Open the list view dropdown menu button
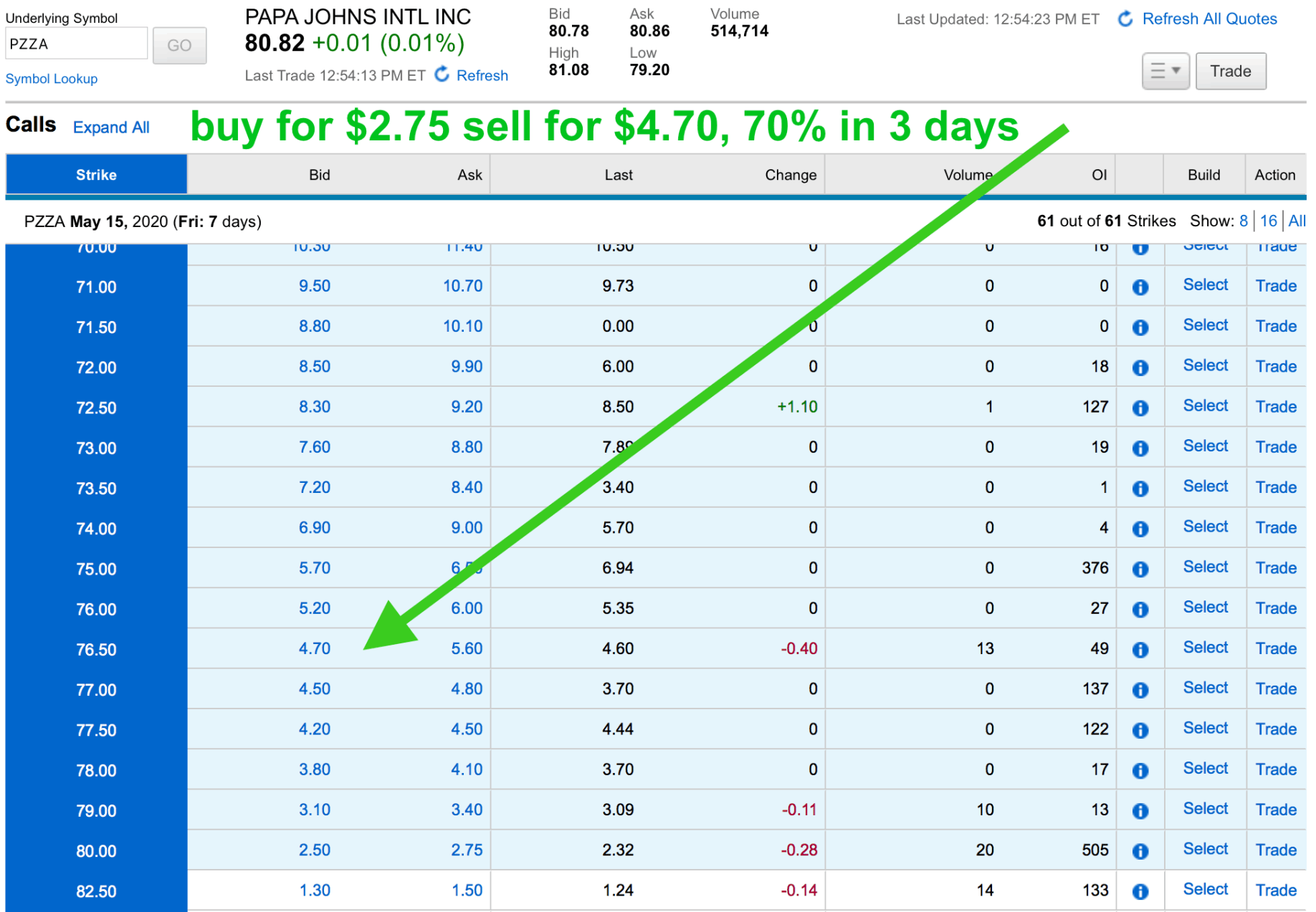The height and width of the screenshot is (912, 1316). click(1165, 71)
